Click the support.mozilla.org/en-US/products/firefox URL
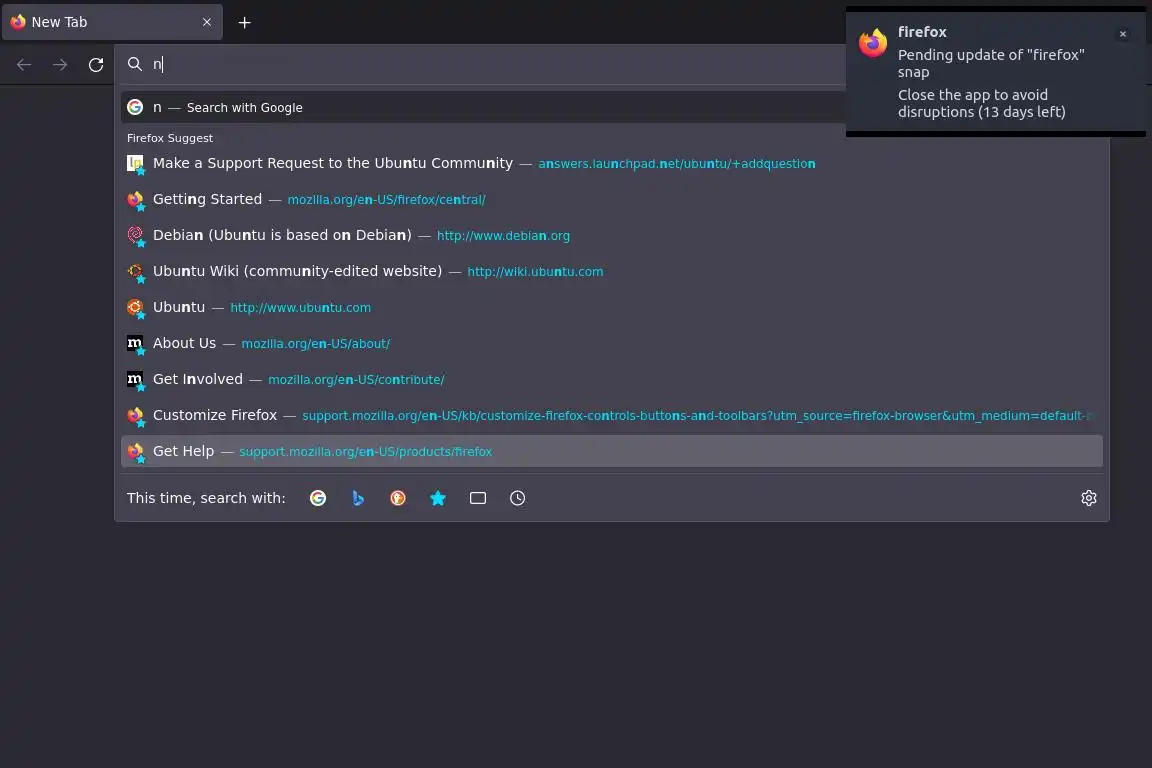 point(365,452)
